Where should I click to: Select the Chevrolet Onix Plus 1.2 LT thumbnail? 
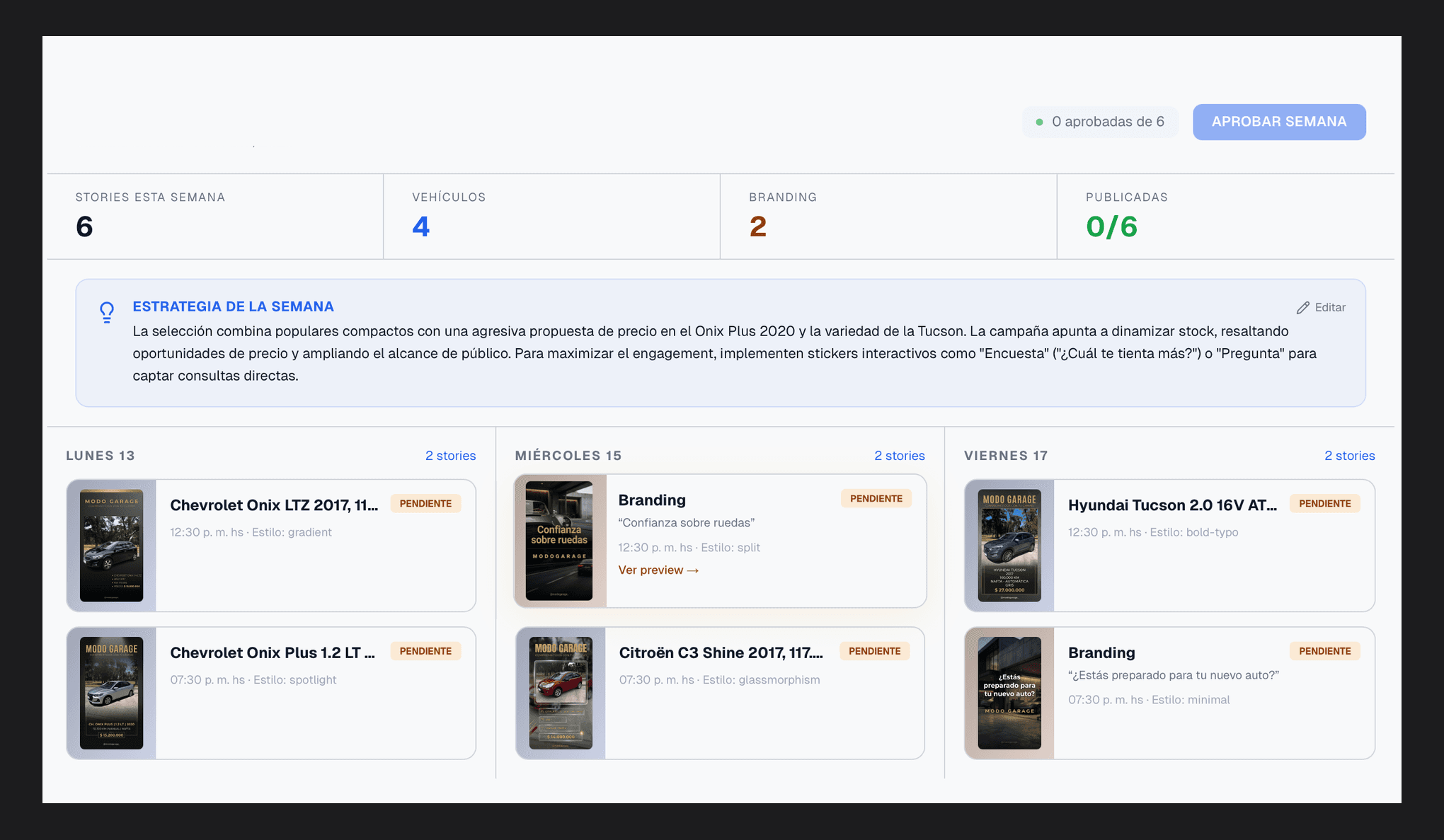pyautogui.click(x=111, y=694)
